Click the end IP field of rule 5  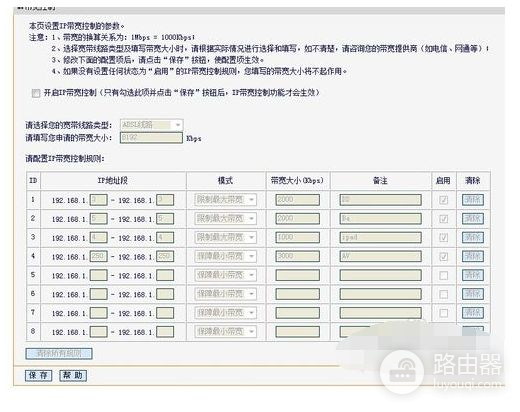click(165, 275)
